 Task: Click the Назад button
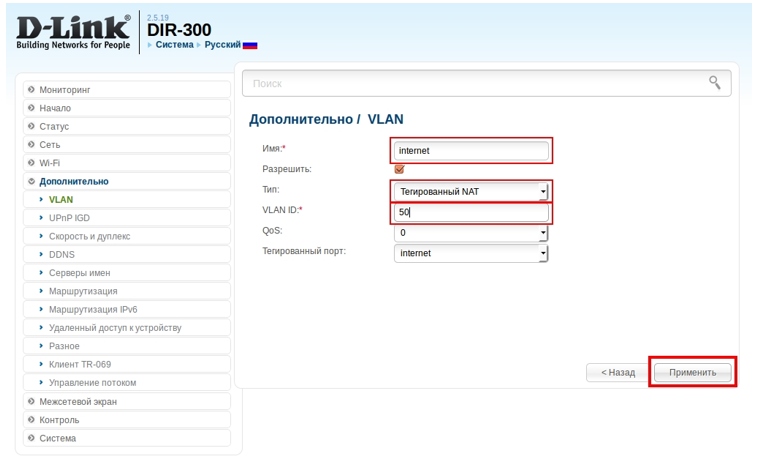tap(617, 372)
